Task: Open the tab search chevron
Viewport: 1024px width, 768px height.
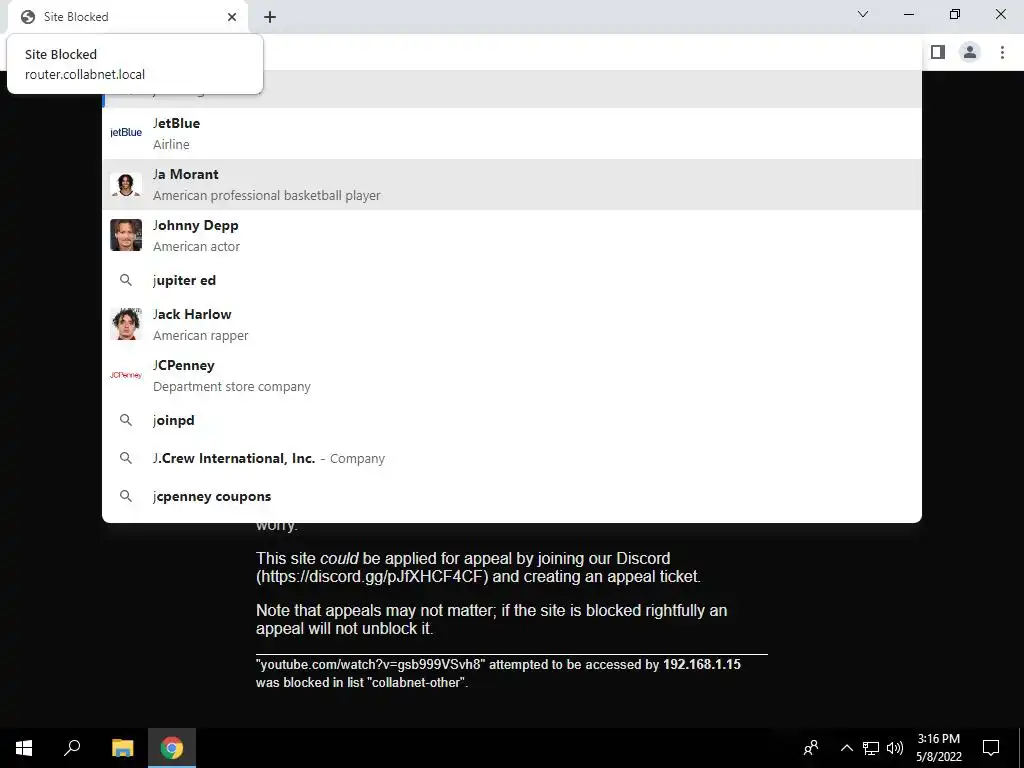Action: 863,14
